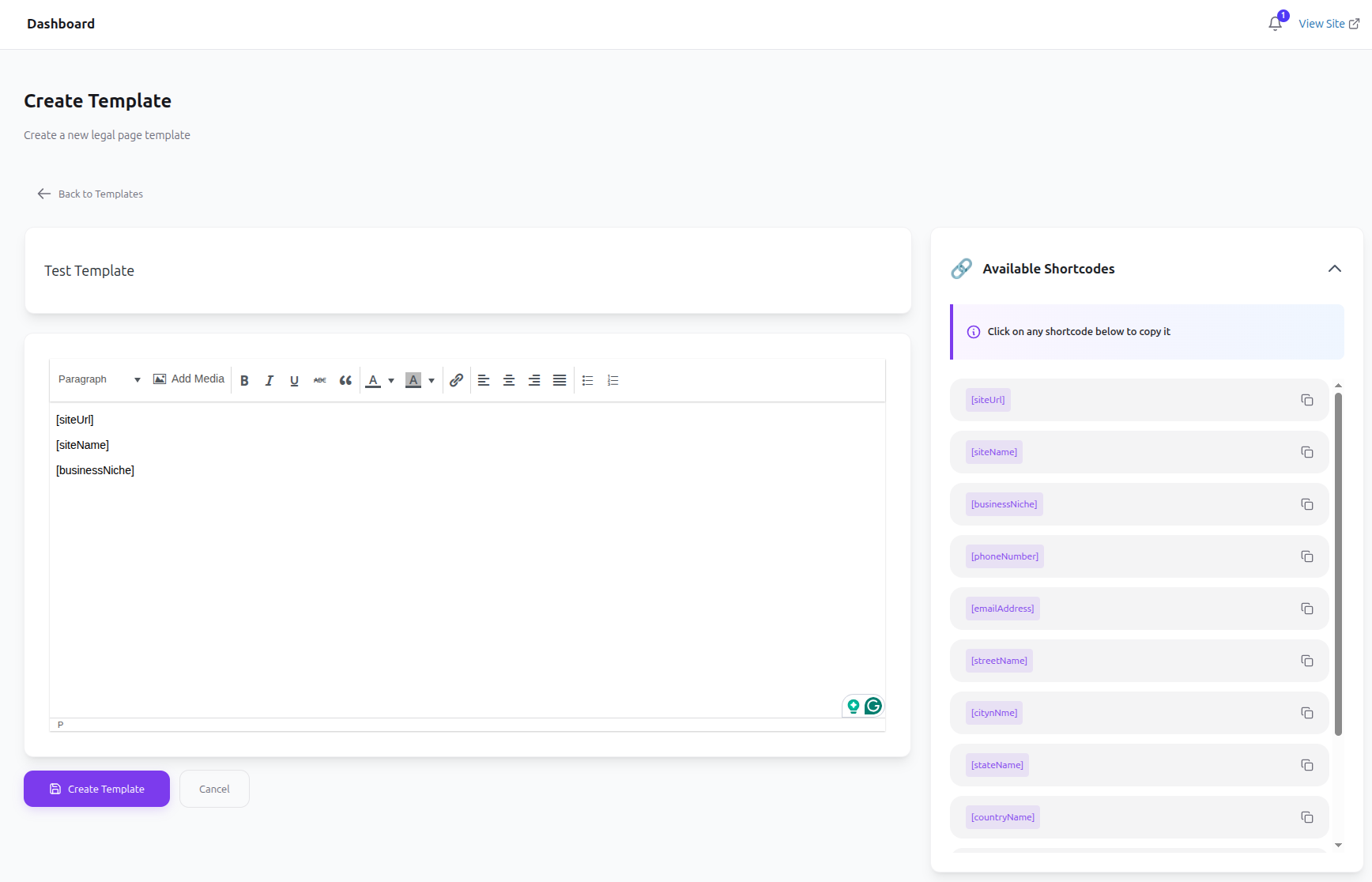Copy the [citynNme] shortcode icon
The height and width of the screenshot is (882, 1372).
1307,713
